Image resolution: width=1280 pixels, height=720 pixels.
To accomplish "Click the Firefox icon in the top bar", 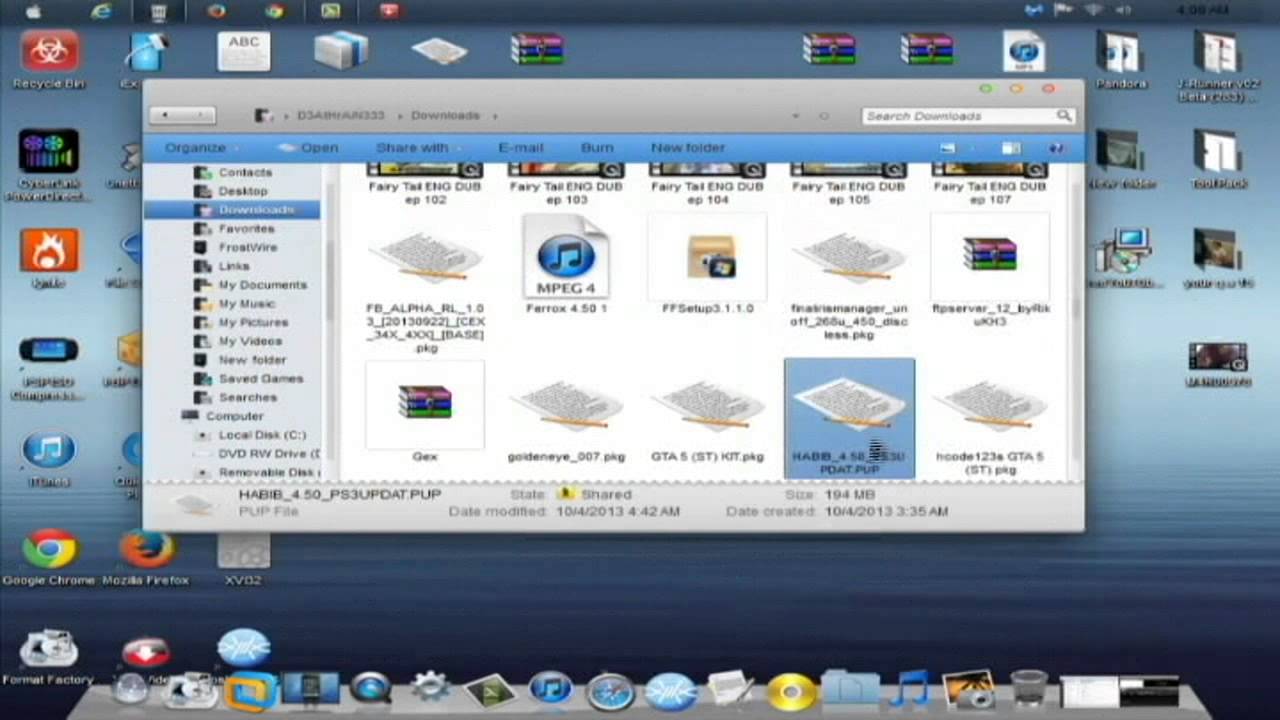I will coord(217,11).
